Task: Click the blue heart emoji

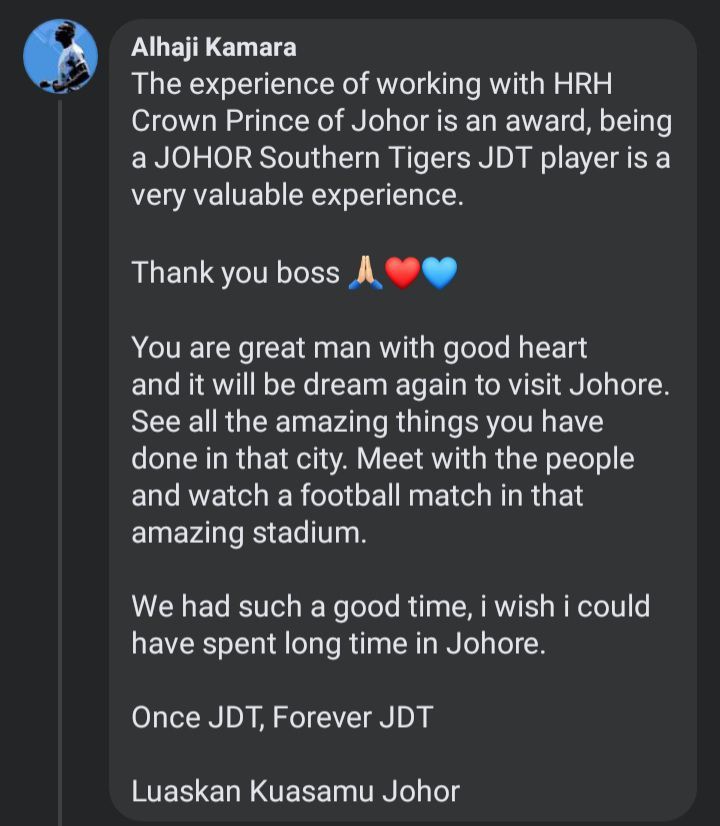Action: (x=439, y=272)
